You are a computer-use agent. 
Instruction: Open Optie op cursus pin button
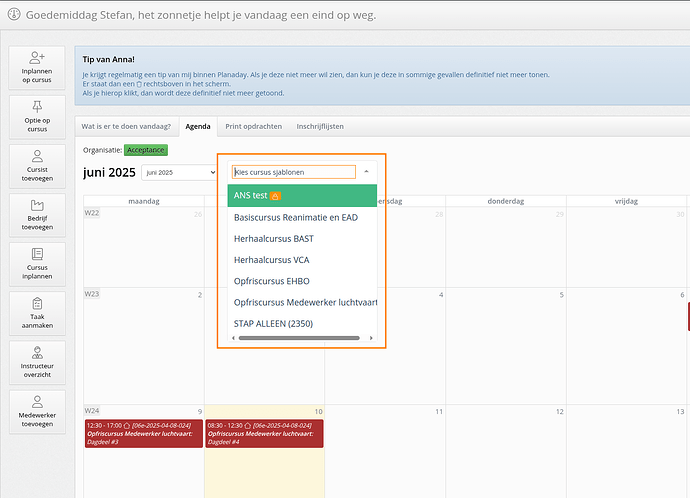[x=37, y=117]
